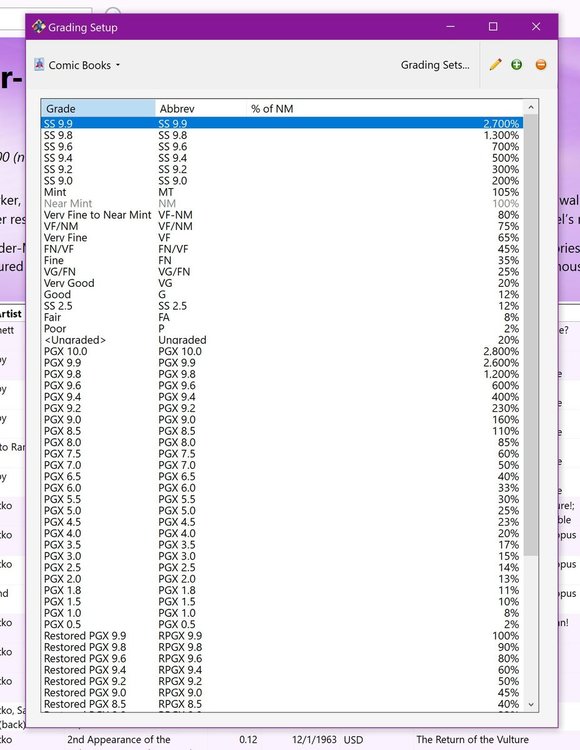Select the PGX 6.0 grade row
Viewport: 580px width, 750px height.
pos(282,488)
